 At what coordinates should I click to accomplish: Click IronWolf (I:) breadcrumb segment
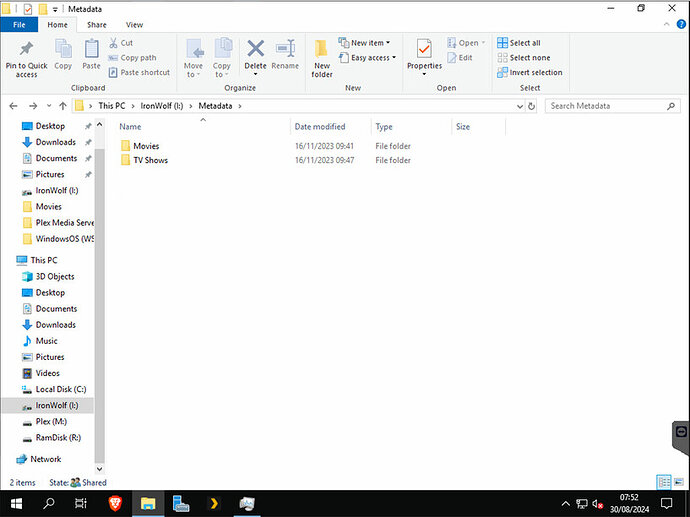161,106
